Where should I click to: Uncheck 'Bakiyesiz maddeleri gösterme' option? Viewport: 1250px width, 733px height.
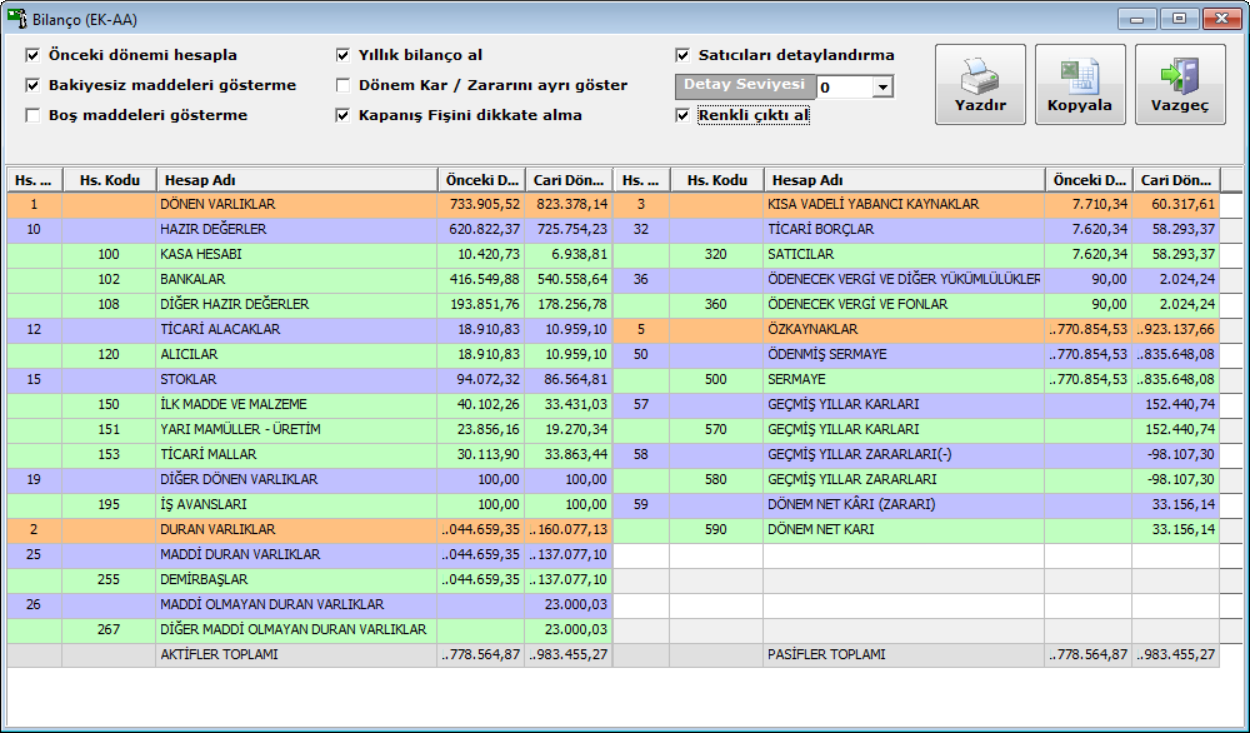pos(33,85)
